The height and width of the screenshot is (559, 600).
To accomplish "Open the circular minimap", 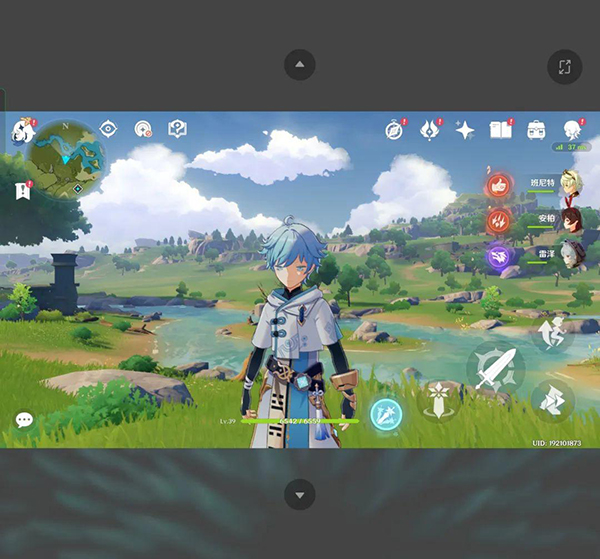I will 67,158.
